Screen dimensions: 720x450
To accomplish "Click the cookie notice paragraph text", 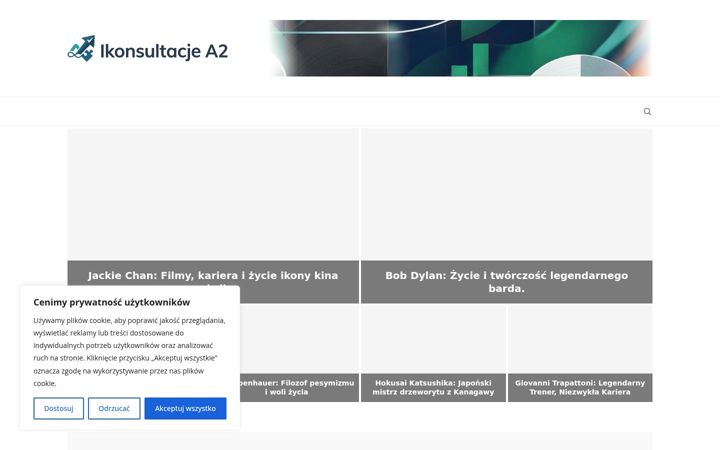I will pyautogui.click(x=129, y=352).
